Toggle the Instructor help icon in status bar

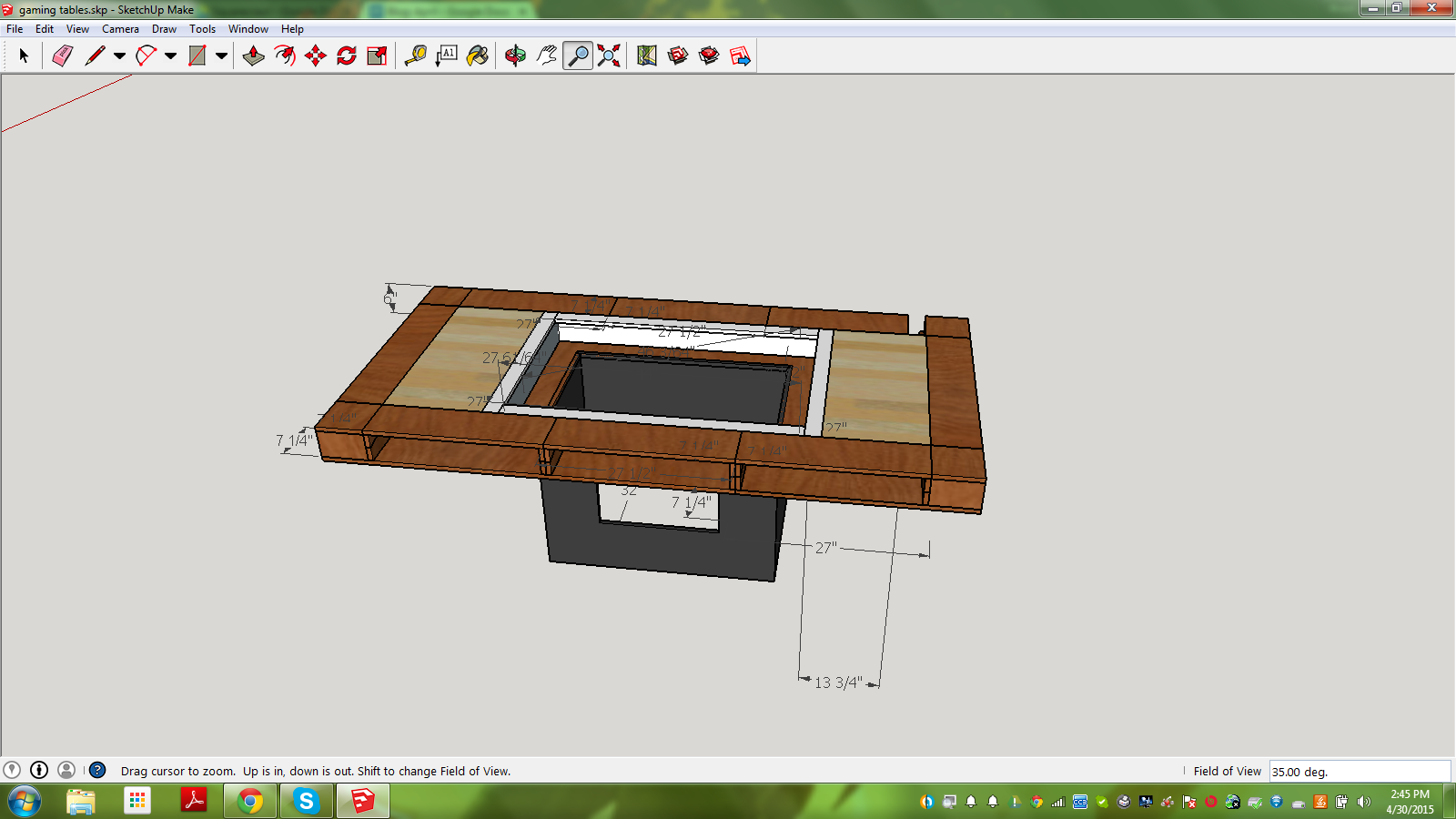tap(97, 771)
